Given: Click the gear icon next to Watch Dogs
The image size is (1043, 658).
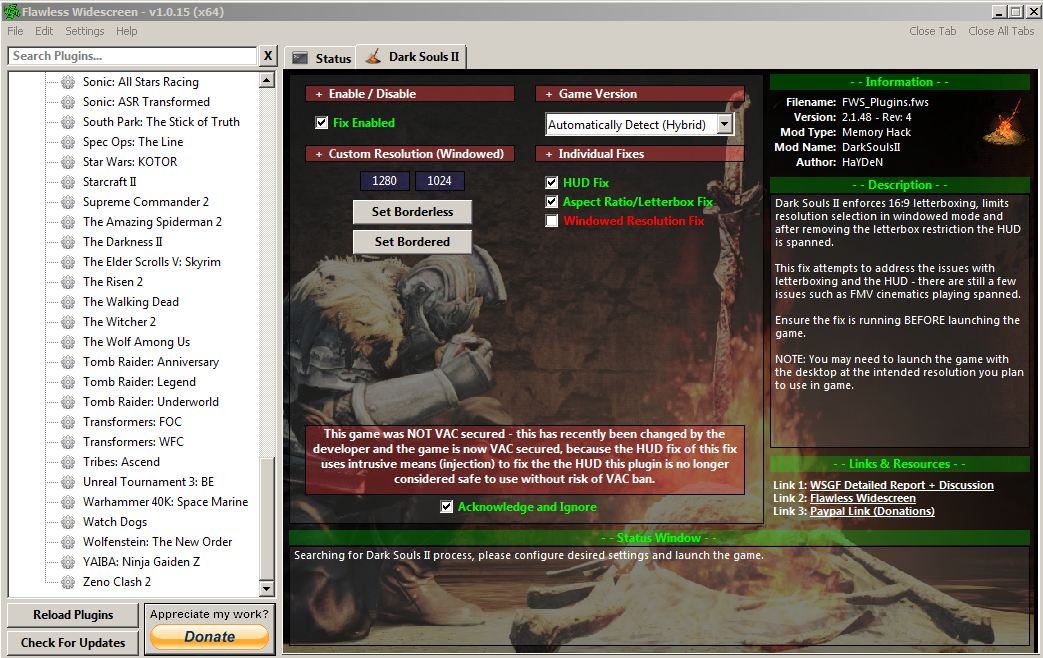Looking at the screenshot, I should [68, 522].
